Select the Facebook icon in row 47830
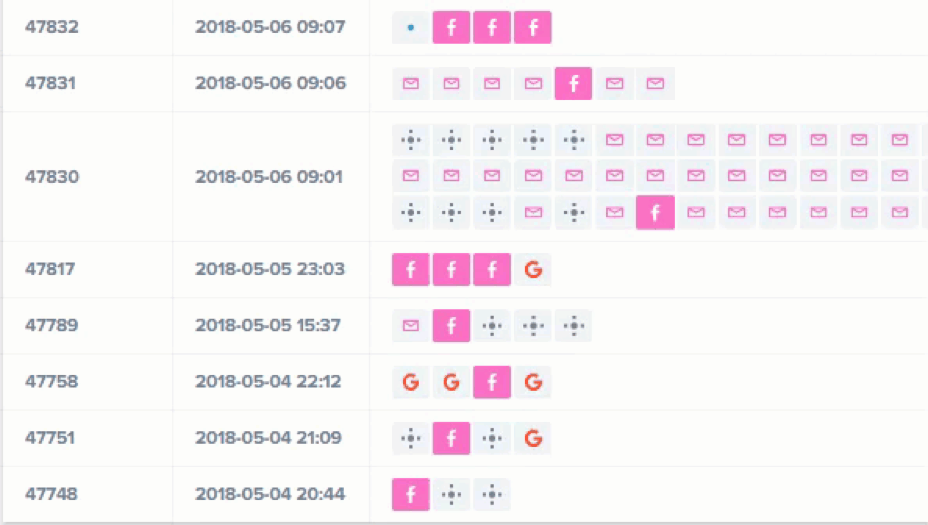Image resolution: width=928 pixels, height=525 pixels. [655, 212]
